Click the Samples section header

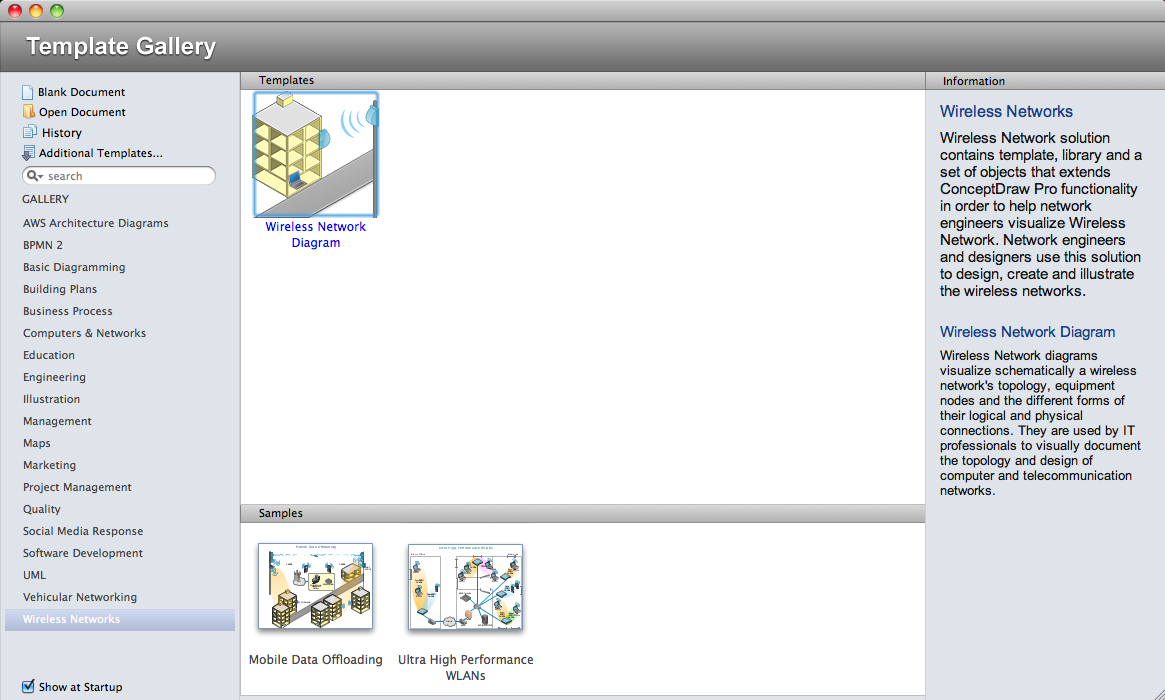[x=582, y=513]
